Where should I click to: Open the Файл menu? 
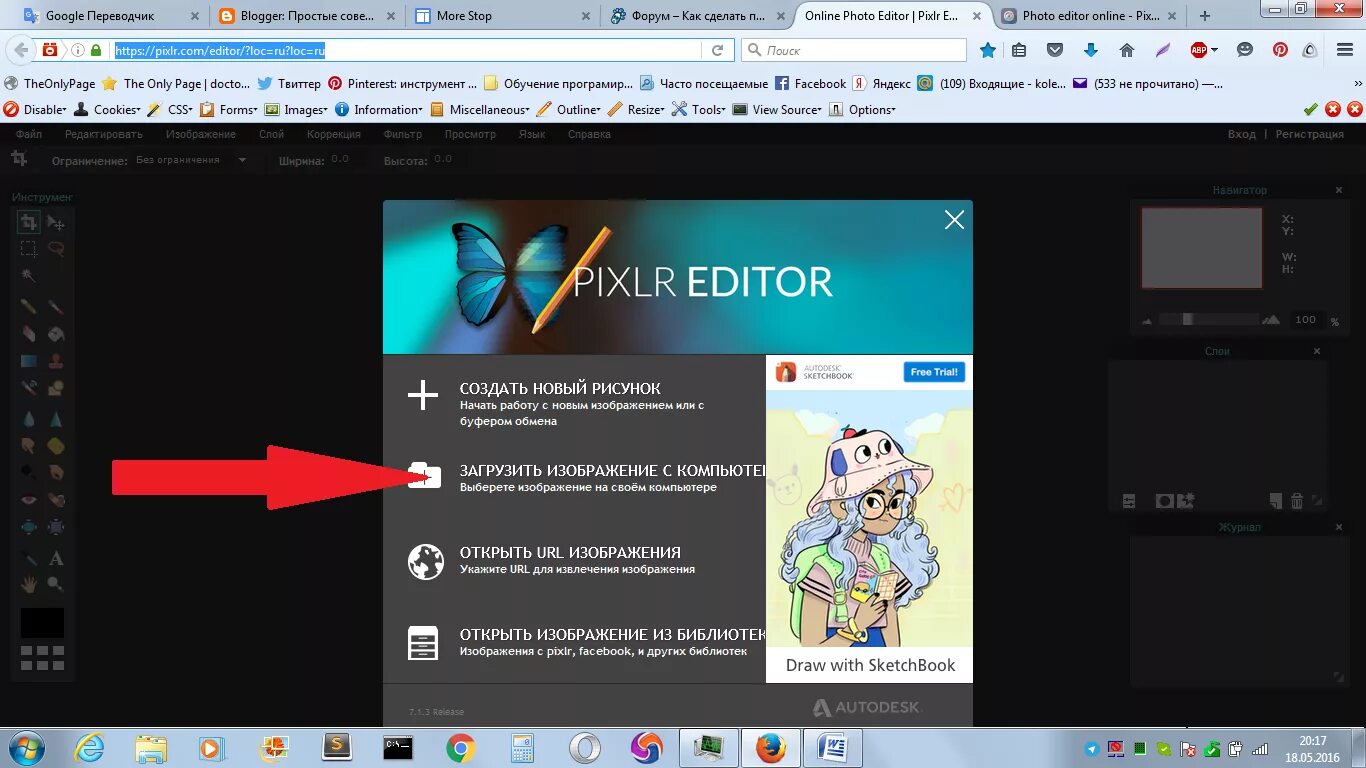(29, 134)
